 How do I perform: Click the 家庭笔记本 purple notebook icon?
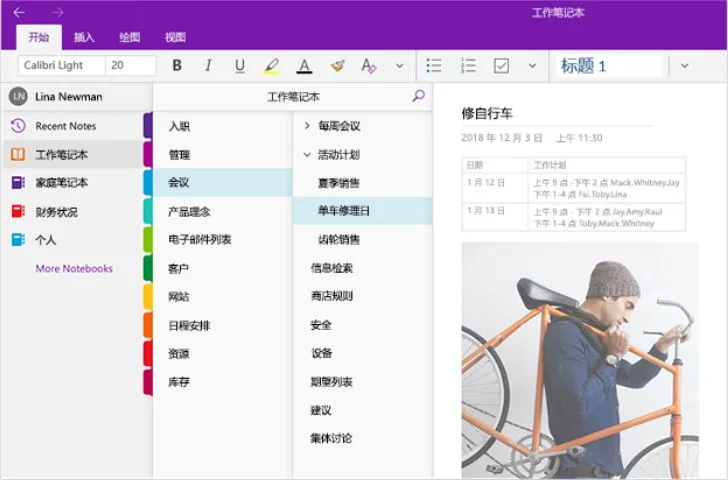[x=18, y=182]
